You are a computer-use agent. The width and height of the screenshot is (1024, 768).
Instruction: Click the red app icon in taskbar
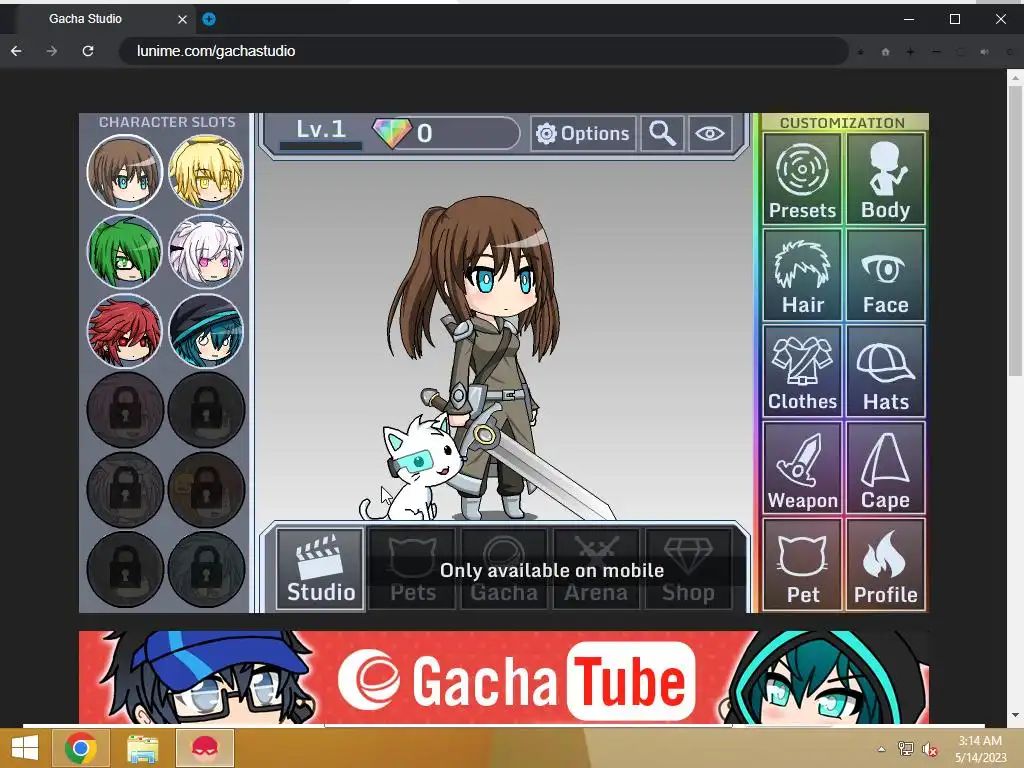point(205,748)
